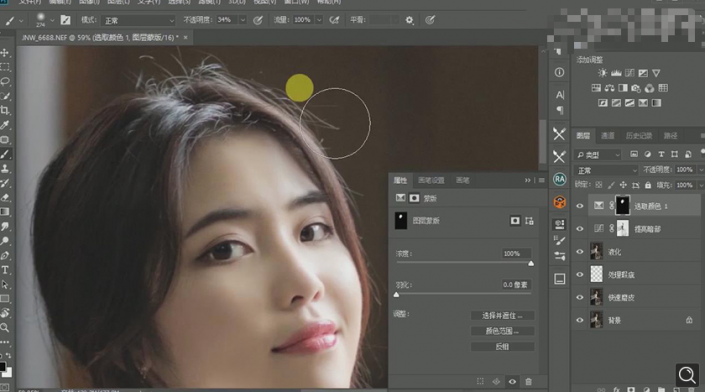Switch to 画笔设置 tab
705x392 pixels.
click(431, 180)
